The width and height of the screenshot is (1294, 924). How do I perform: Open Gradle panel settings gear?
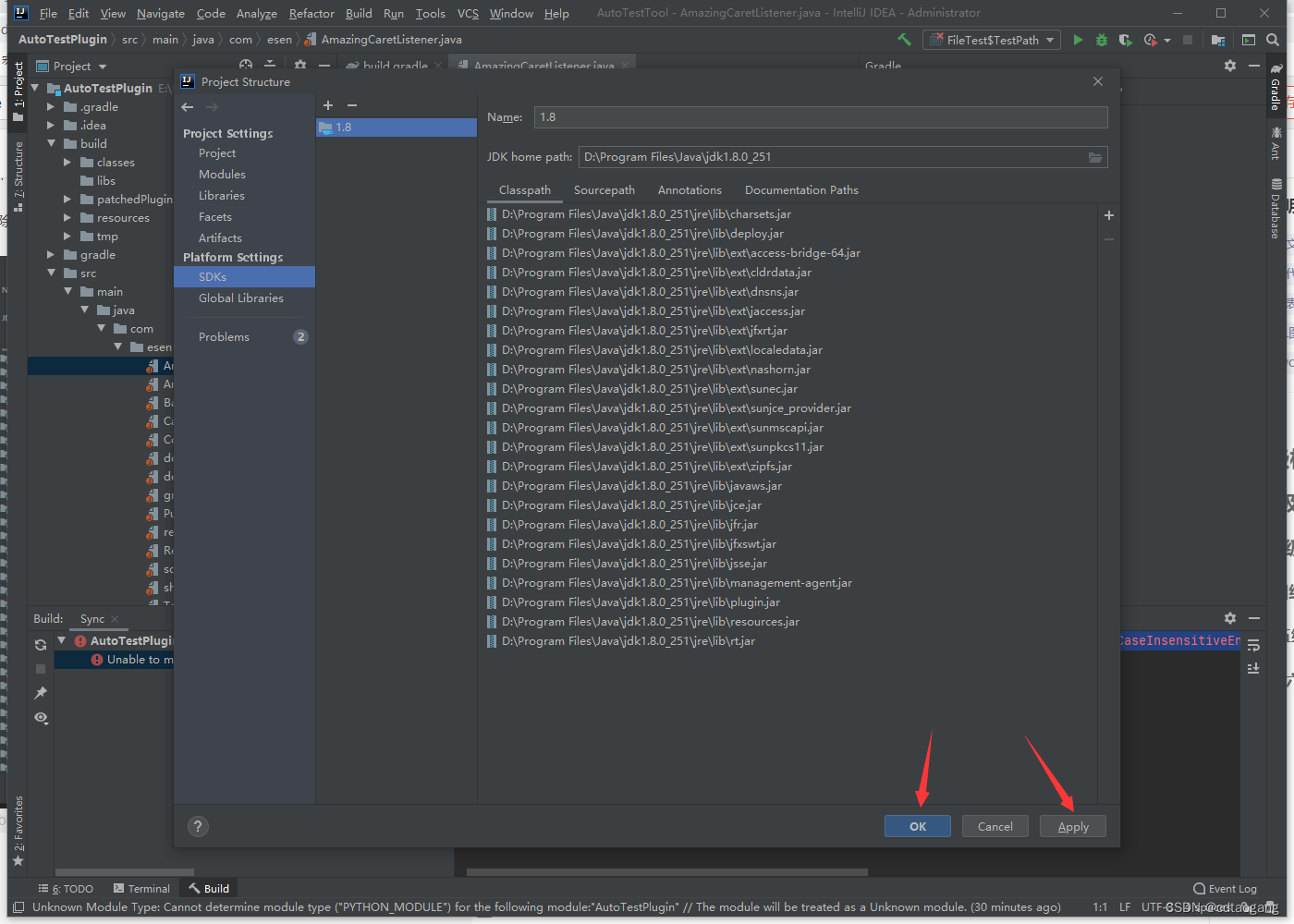pos(1229,66)
